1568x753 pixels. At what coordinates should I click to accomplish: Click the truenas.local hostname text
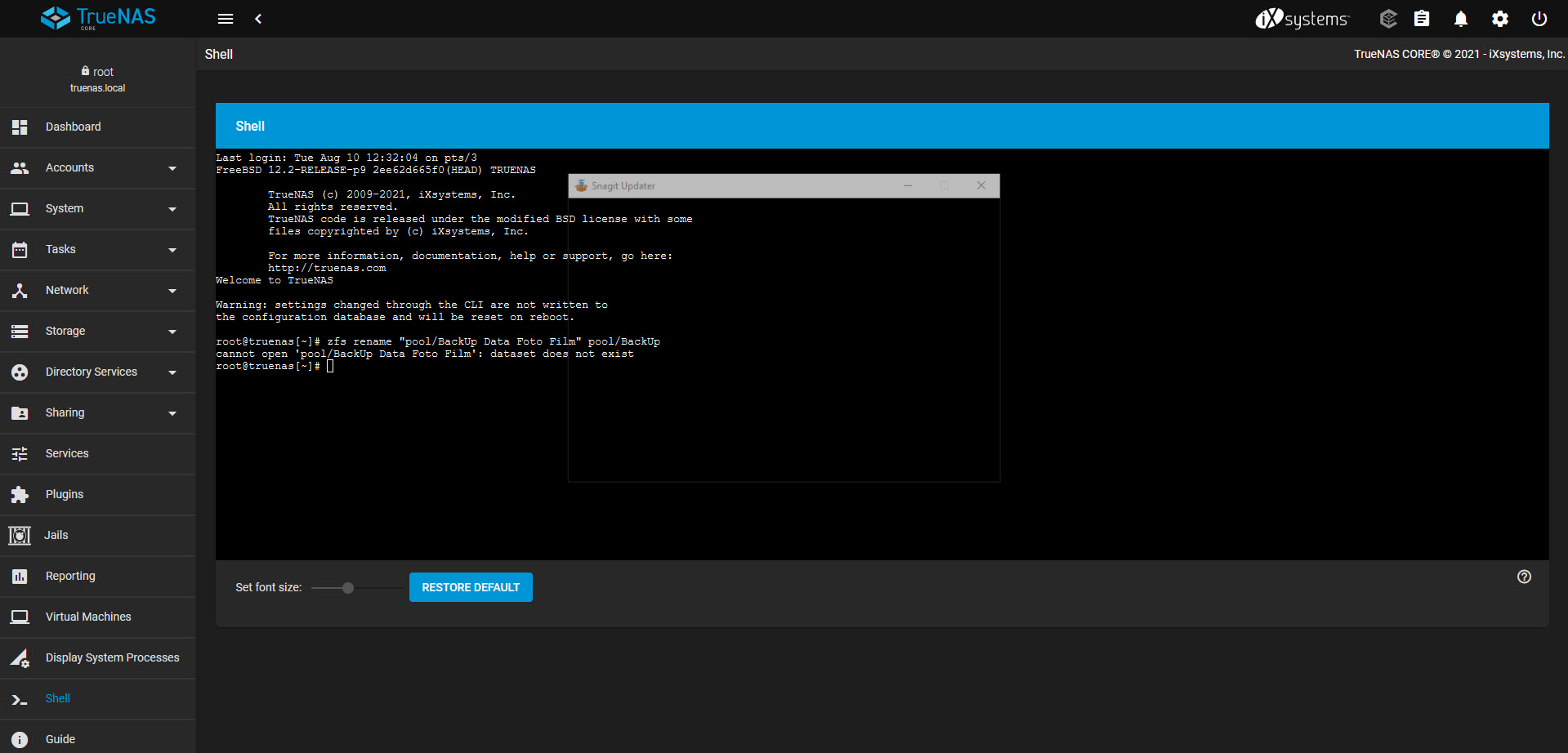point(98,88)
